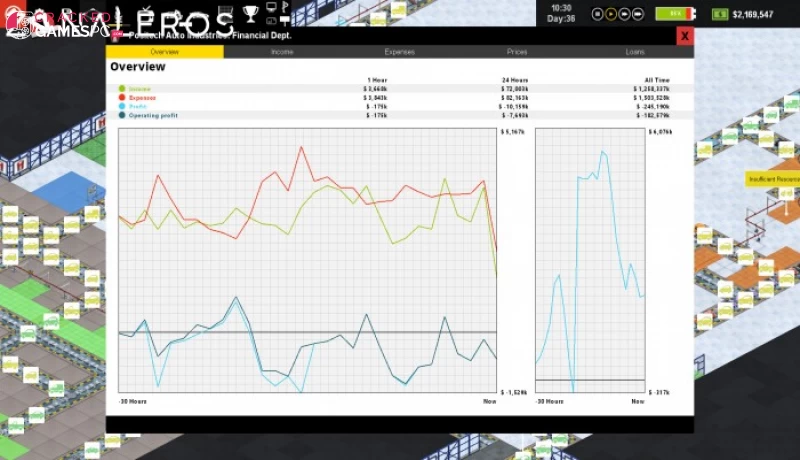Screen dimensions: 800x460
Task: Click the green battery power indicator
Action: tap(675, 14)
